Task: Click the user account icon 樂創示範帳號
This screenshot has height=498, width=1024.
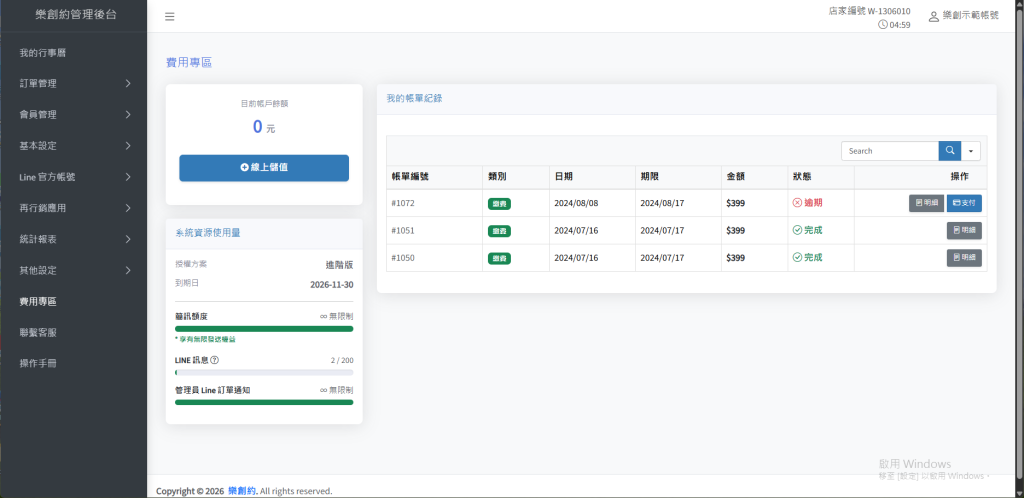Action: point(933,17)
